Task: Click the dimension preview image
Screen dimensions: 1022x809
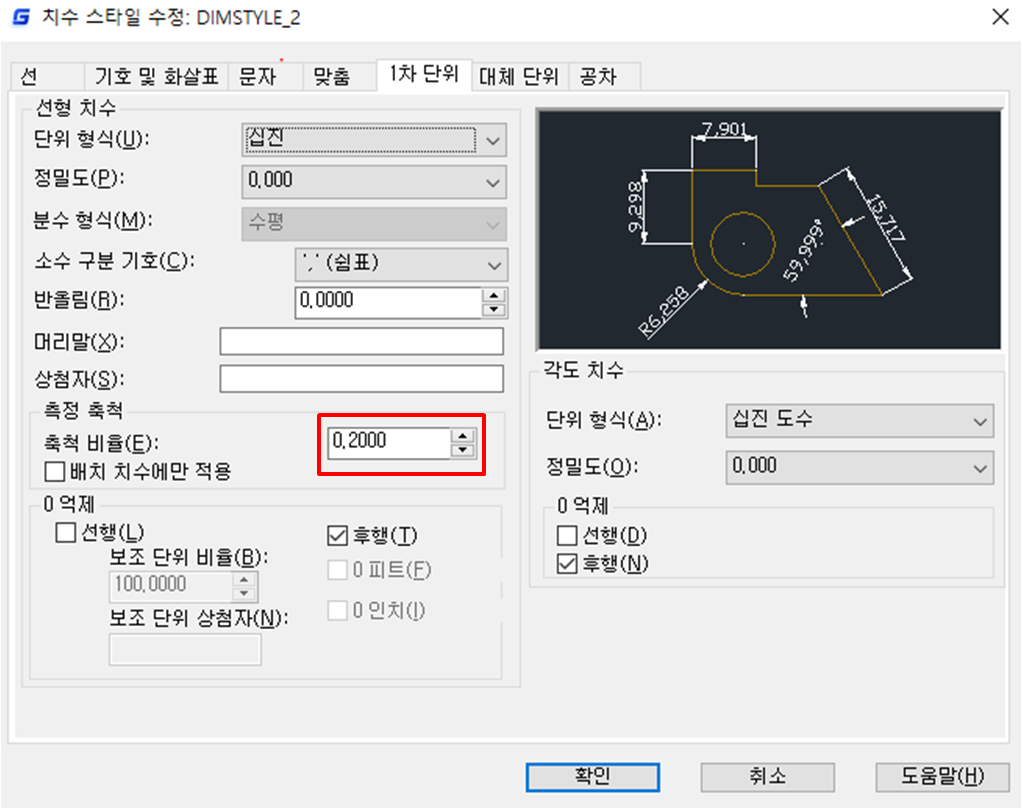Action: point(770,229)
